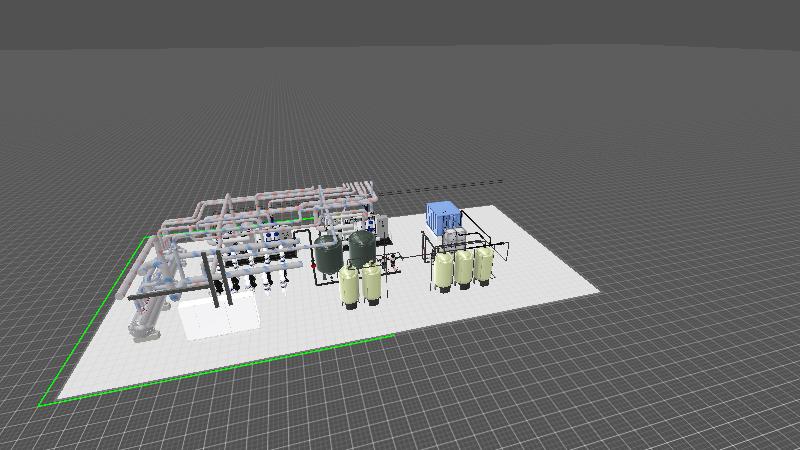The height and width of the screenshot is (450, 800).
Task: Click the left dark green tank
Action: click(326, 254)
